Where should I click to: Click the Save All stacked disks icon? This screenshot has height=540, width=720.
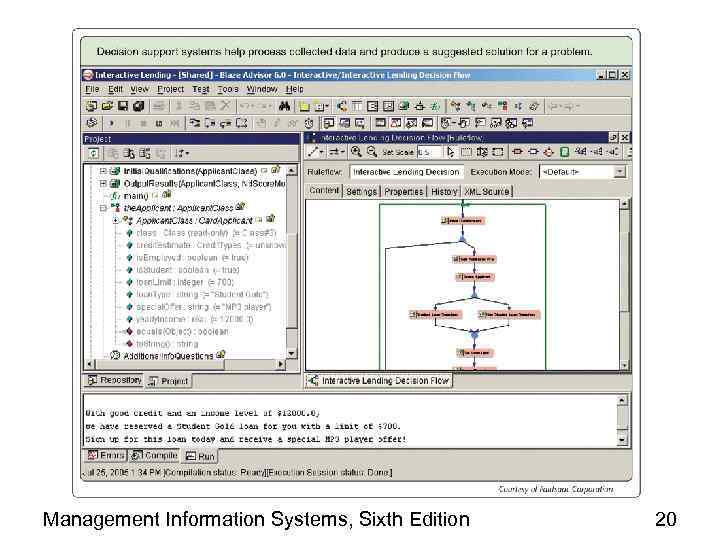[139, 106]
